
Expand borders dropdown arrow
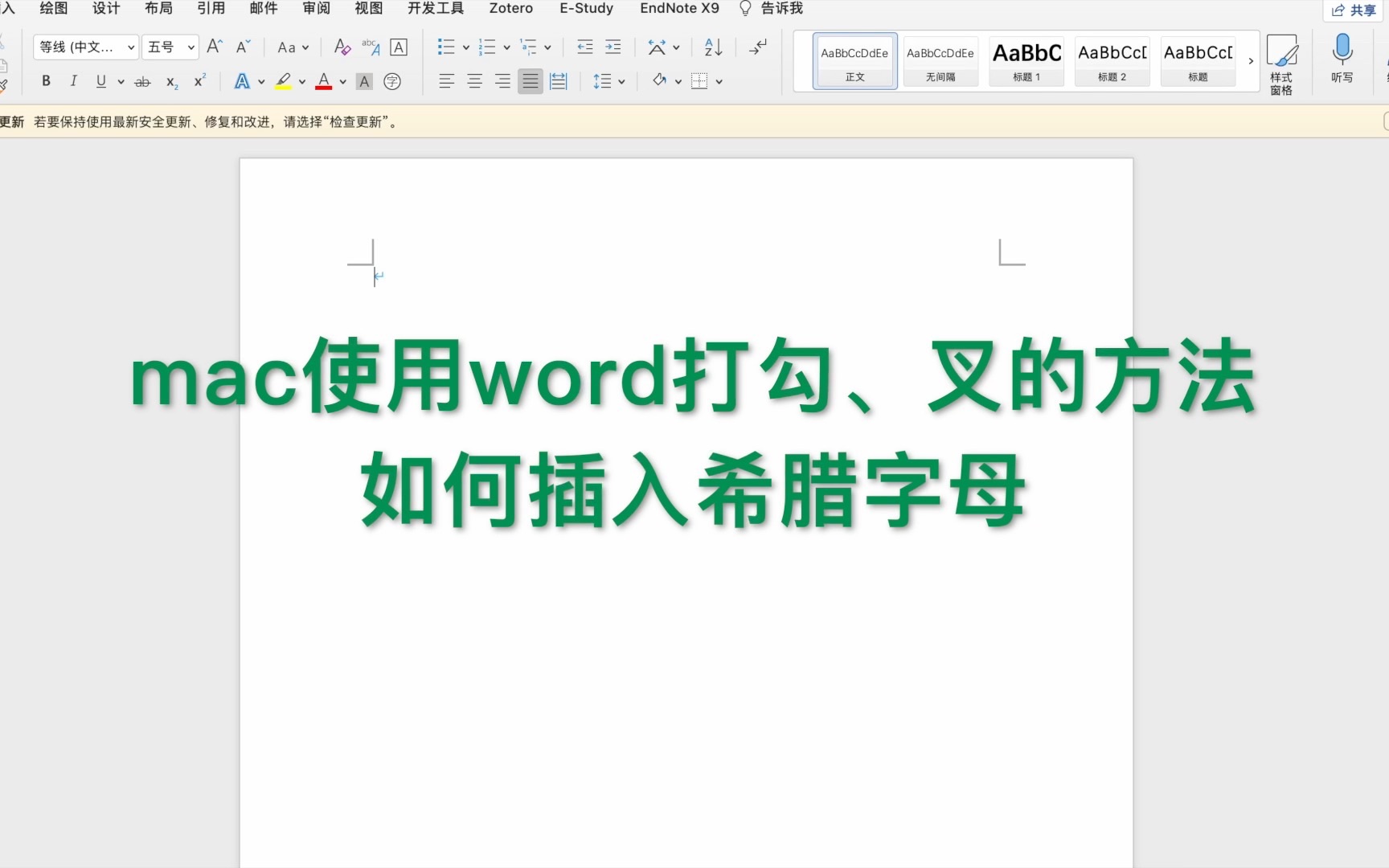click(x=719, y=82)
